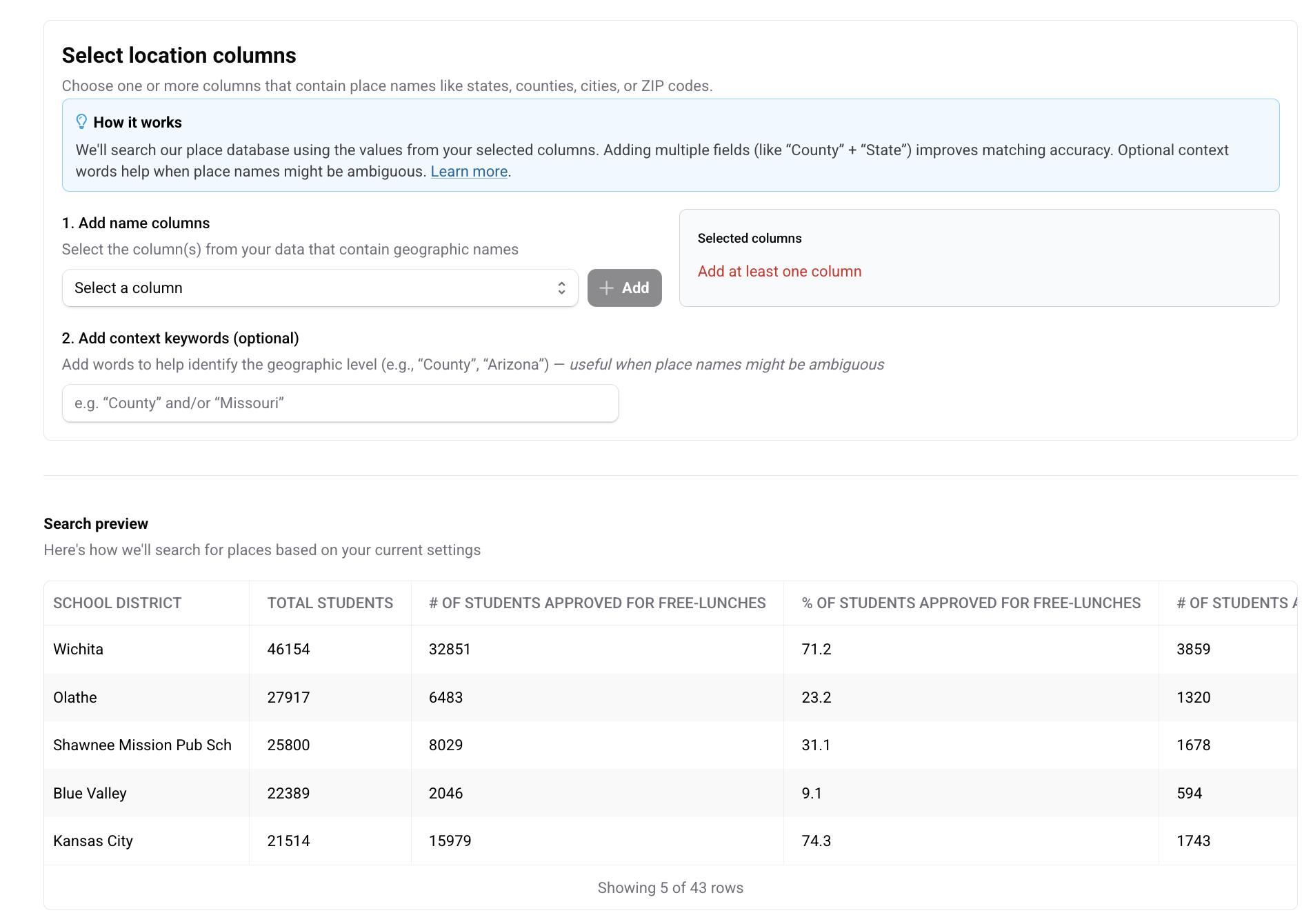Click the "Showing 5 of 43 rows" footer
Image resolution: width=1313 pixels, height=924 pixels.
(670, 888)
